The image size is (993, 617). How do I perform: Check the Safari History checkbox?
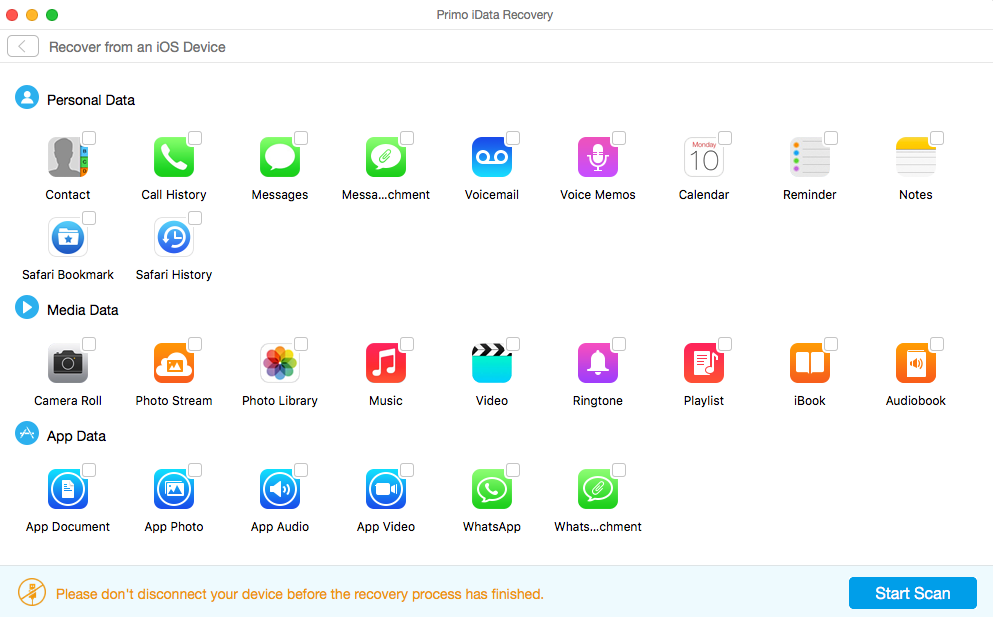[195, 218]
